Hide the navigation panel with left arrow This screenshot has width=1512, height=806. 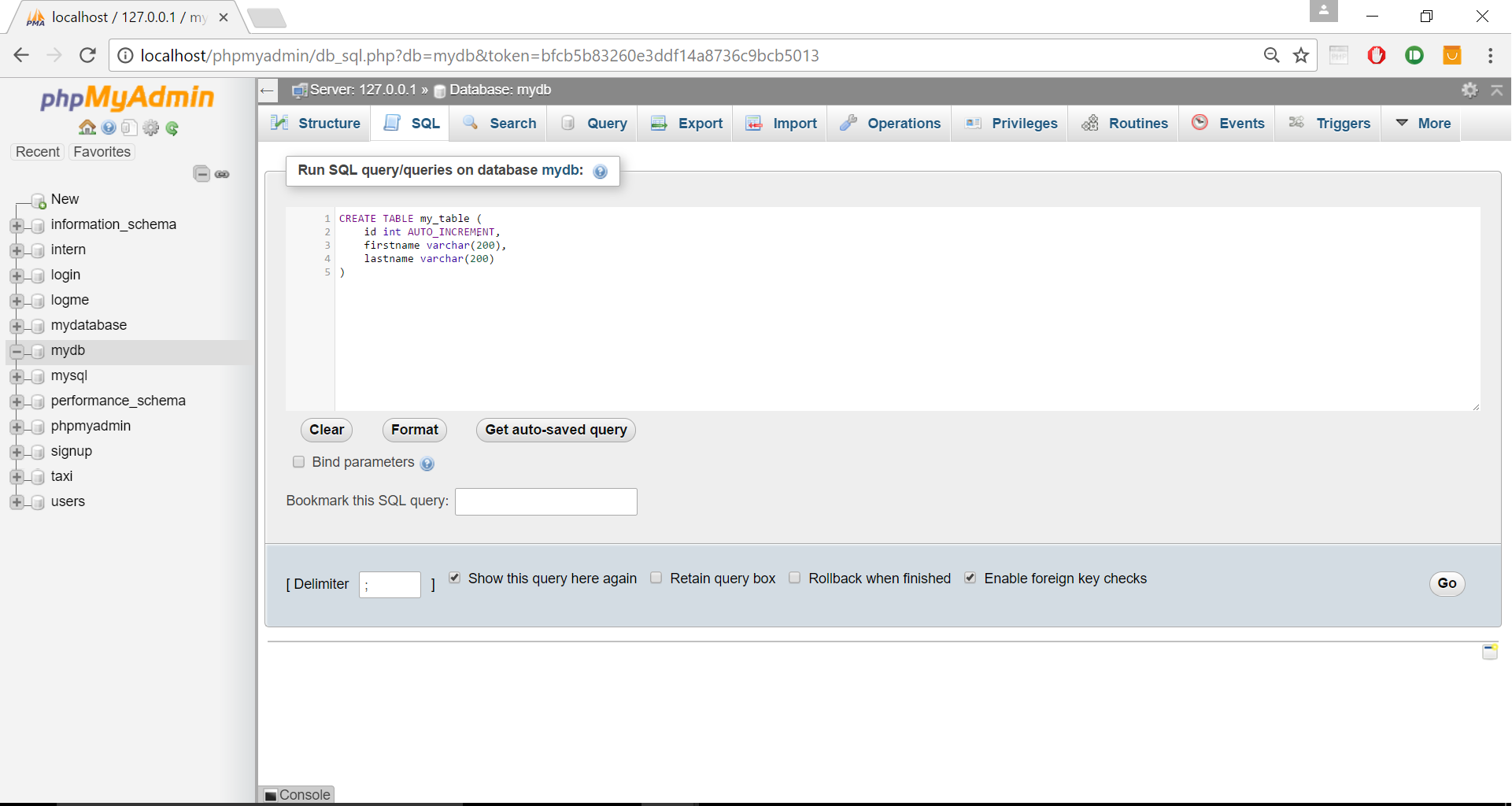coord(267,91)
